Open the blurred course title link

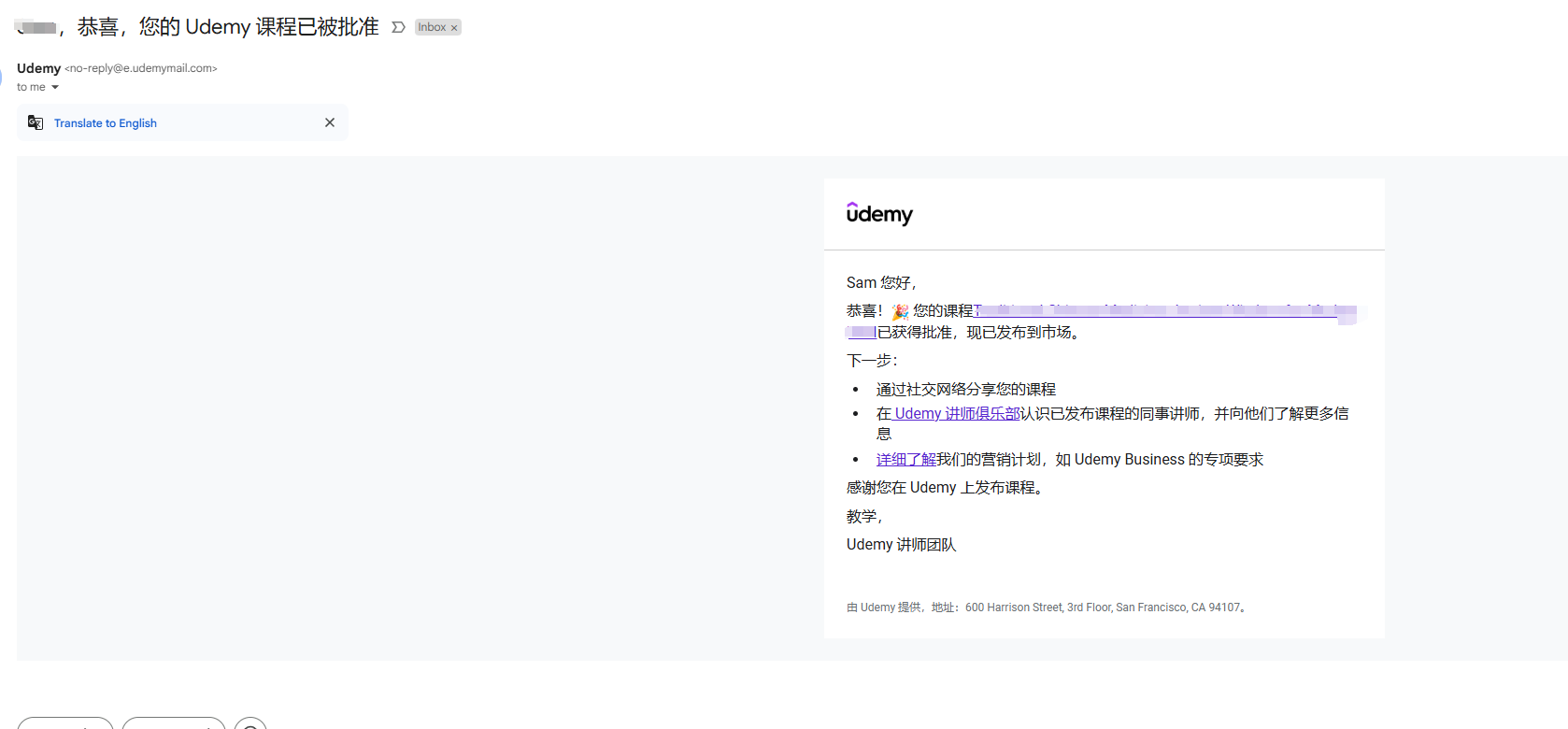coord(1163,311)
